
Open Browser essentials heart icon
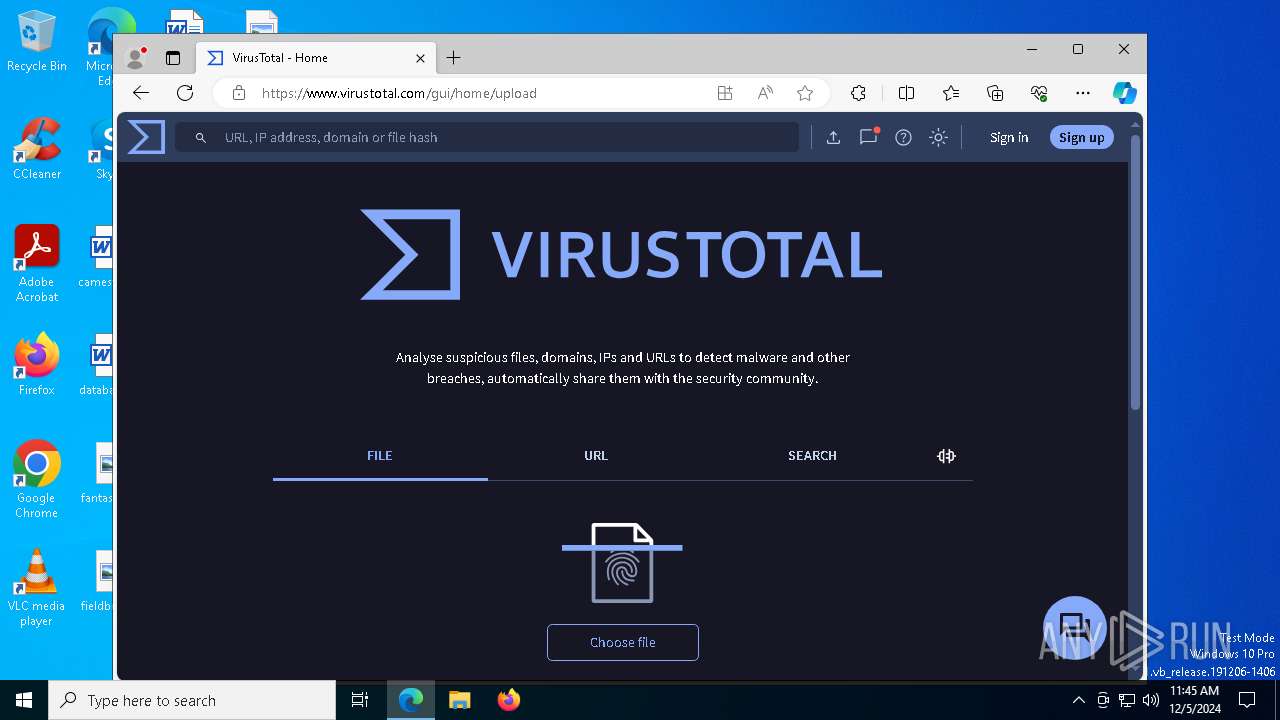(x=1039, y=93)
